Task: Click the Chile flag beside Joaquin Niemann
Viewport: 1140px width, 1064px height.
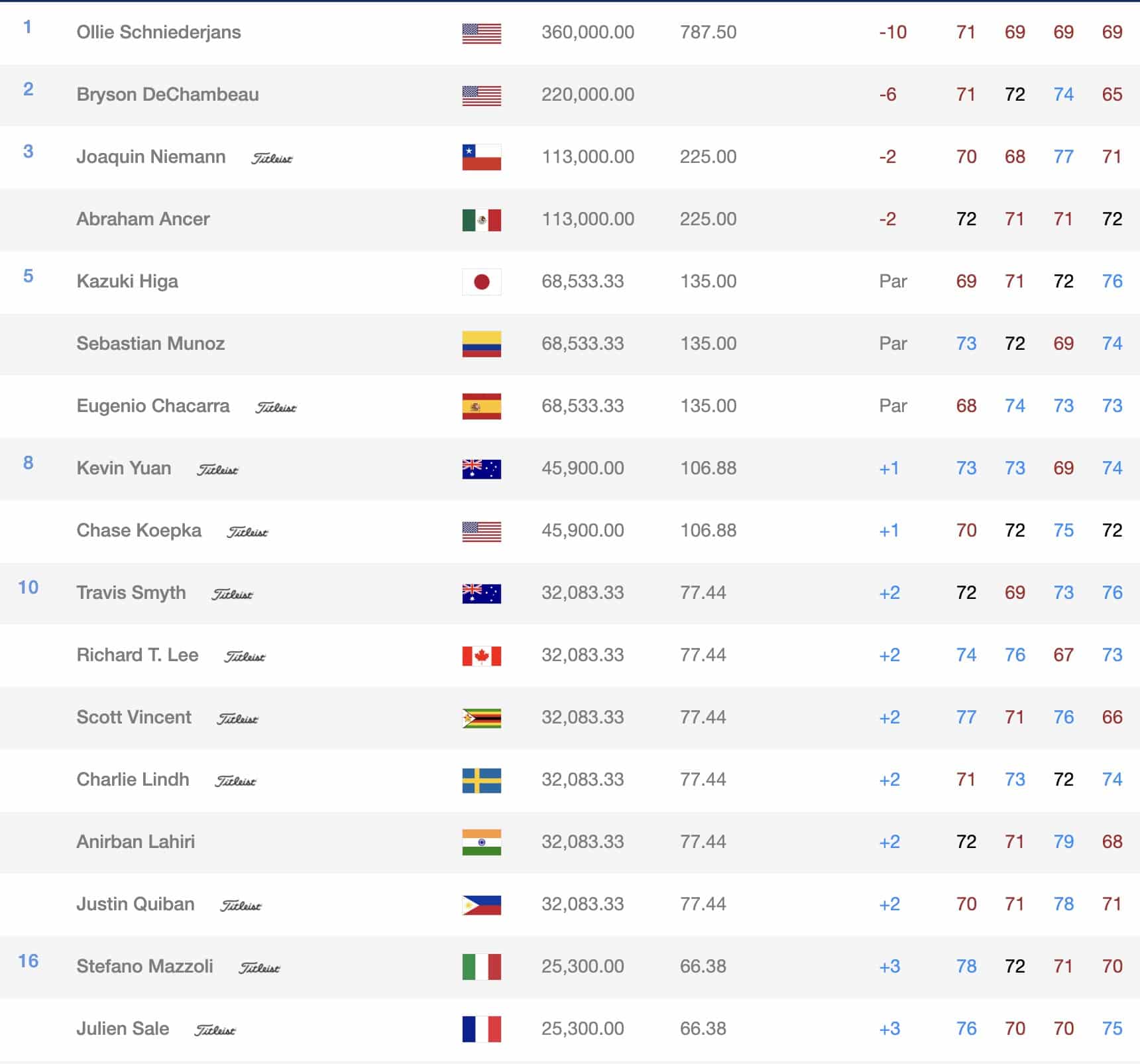Action: tap(481, 158)
